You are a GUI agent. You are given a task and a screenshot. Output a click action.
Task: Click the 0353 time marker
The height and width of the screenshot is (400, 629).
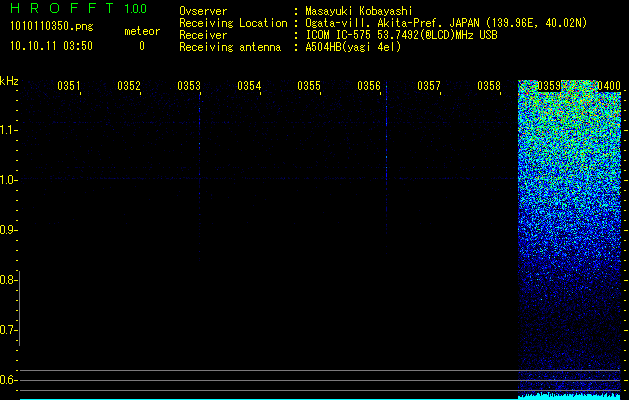click(189, 86)
